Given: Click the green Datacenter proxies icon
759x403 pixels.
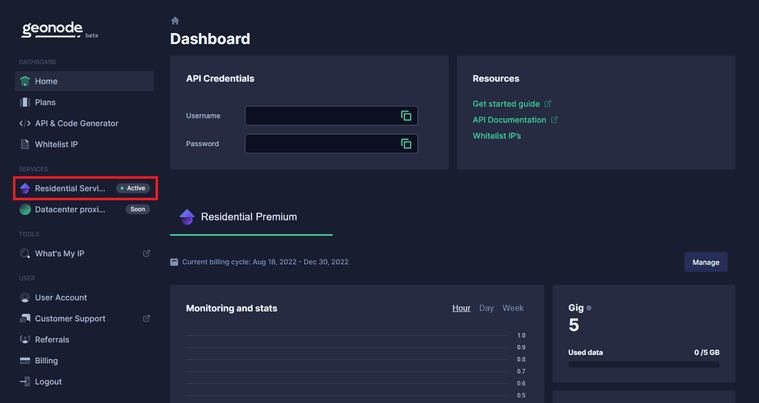Looking at the screenshot, I should (x=25, y=209).
